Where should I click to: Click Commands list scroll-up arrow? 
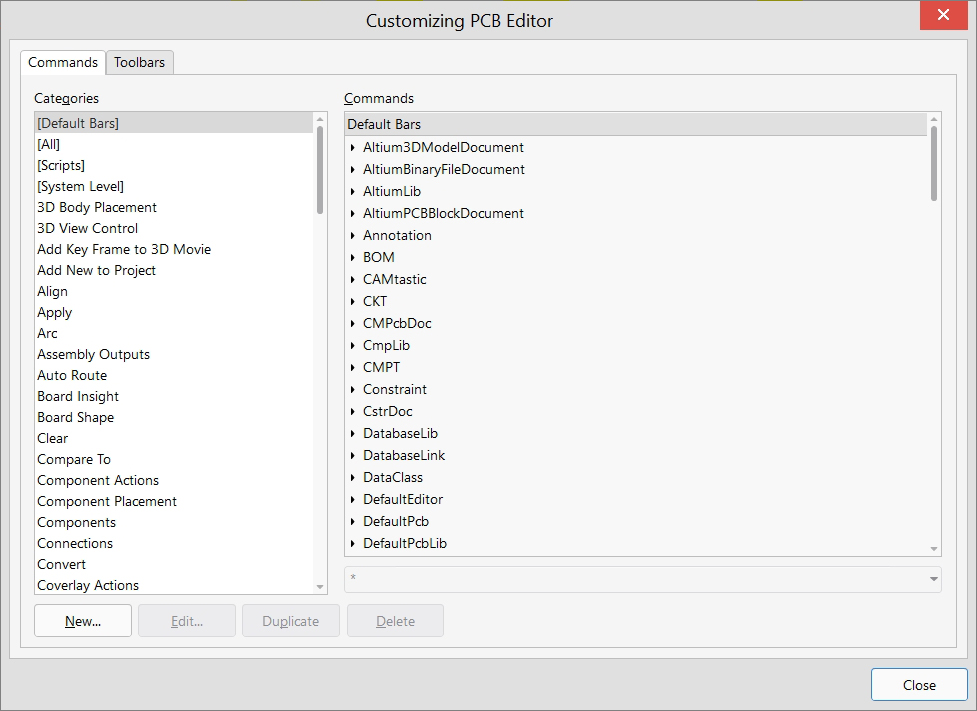click(933, 119)
